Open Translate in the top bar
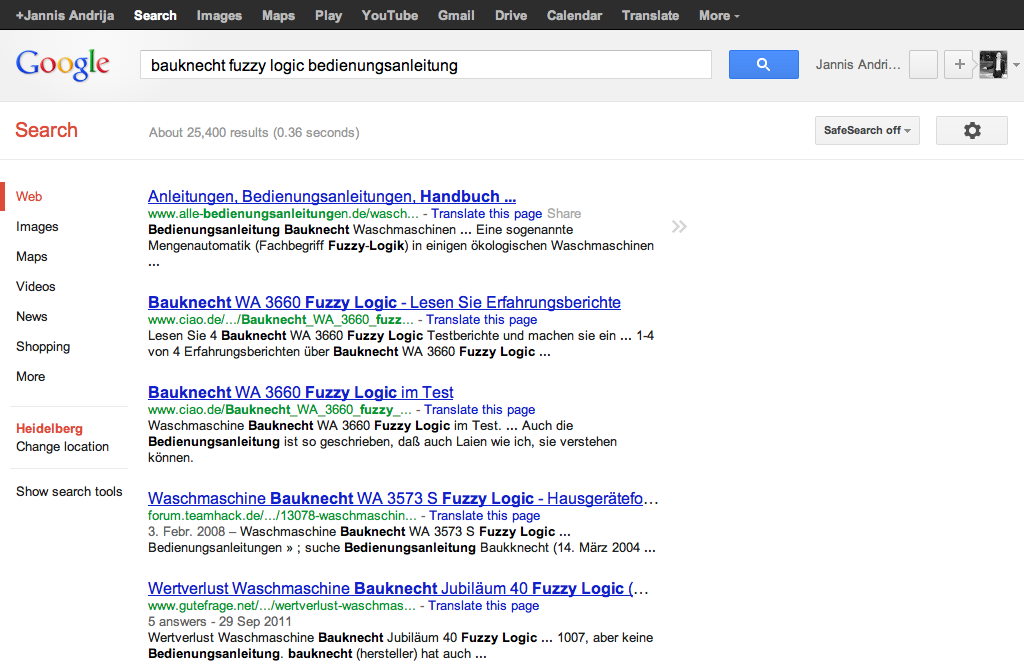The height and width of the screenshot is (669, 1024). (x=650, y=15)
